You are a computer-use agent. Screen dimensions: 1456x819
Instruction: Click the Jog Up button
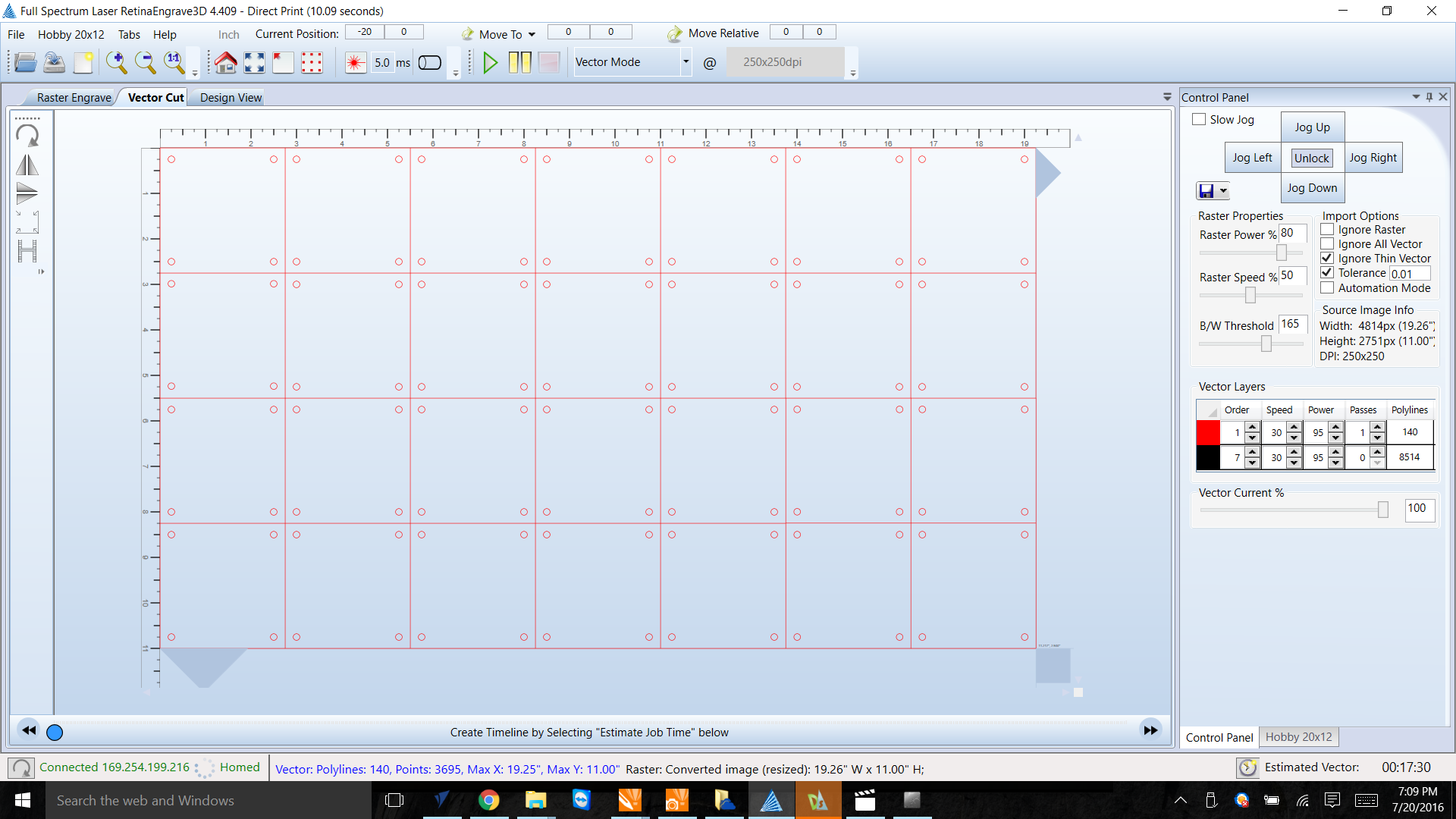[1312, 127]
